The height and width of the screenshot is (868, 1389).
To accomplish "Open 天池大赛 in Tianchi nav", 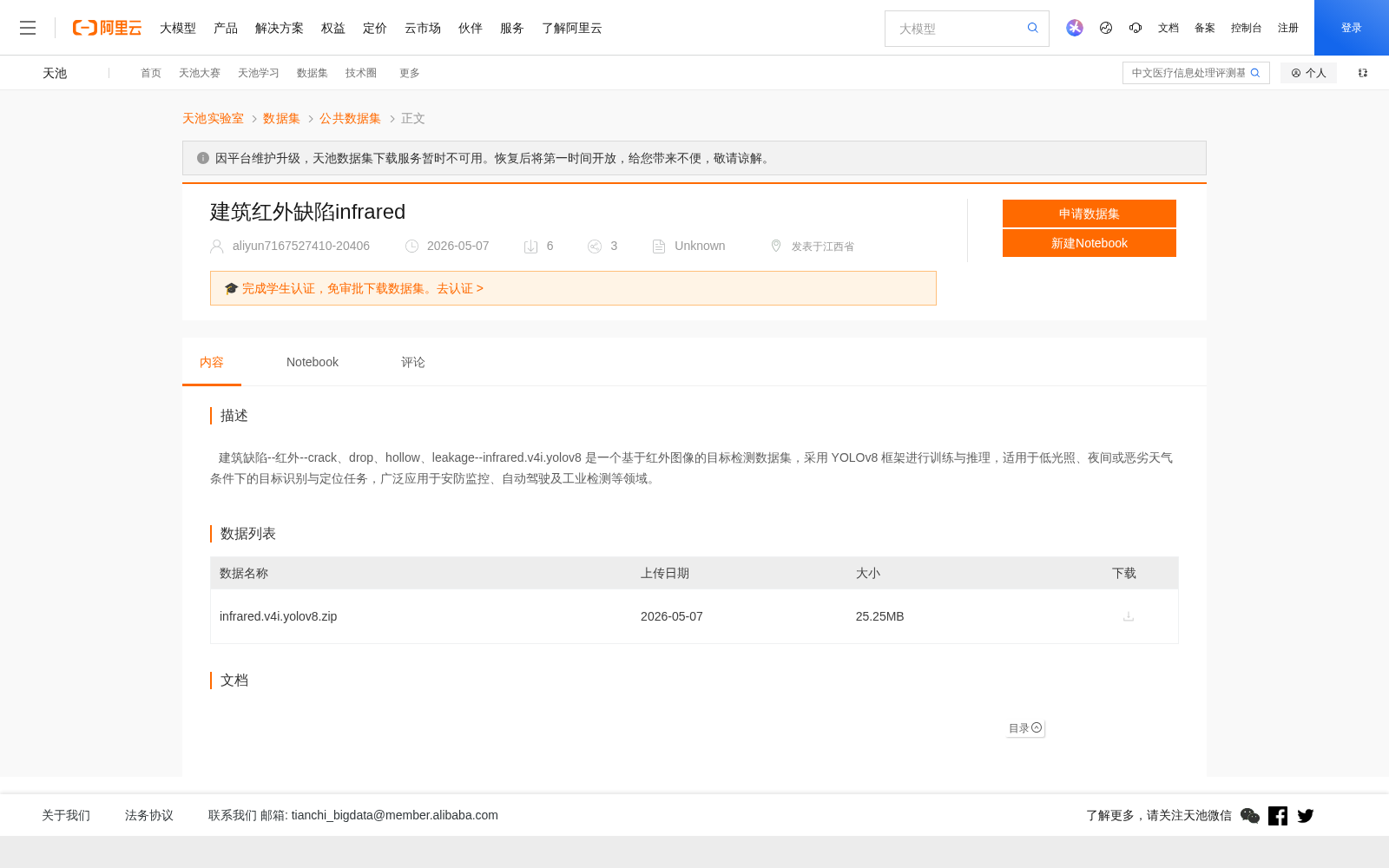I will tap(200, 73).
